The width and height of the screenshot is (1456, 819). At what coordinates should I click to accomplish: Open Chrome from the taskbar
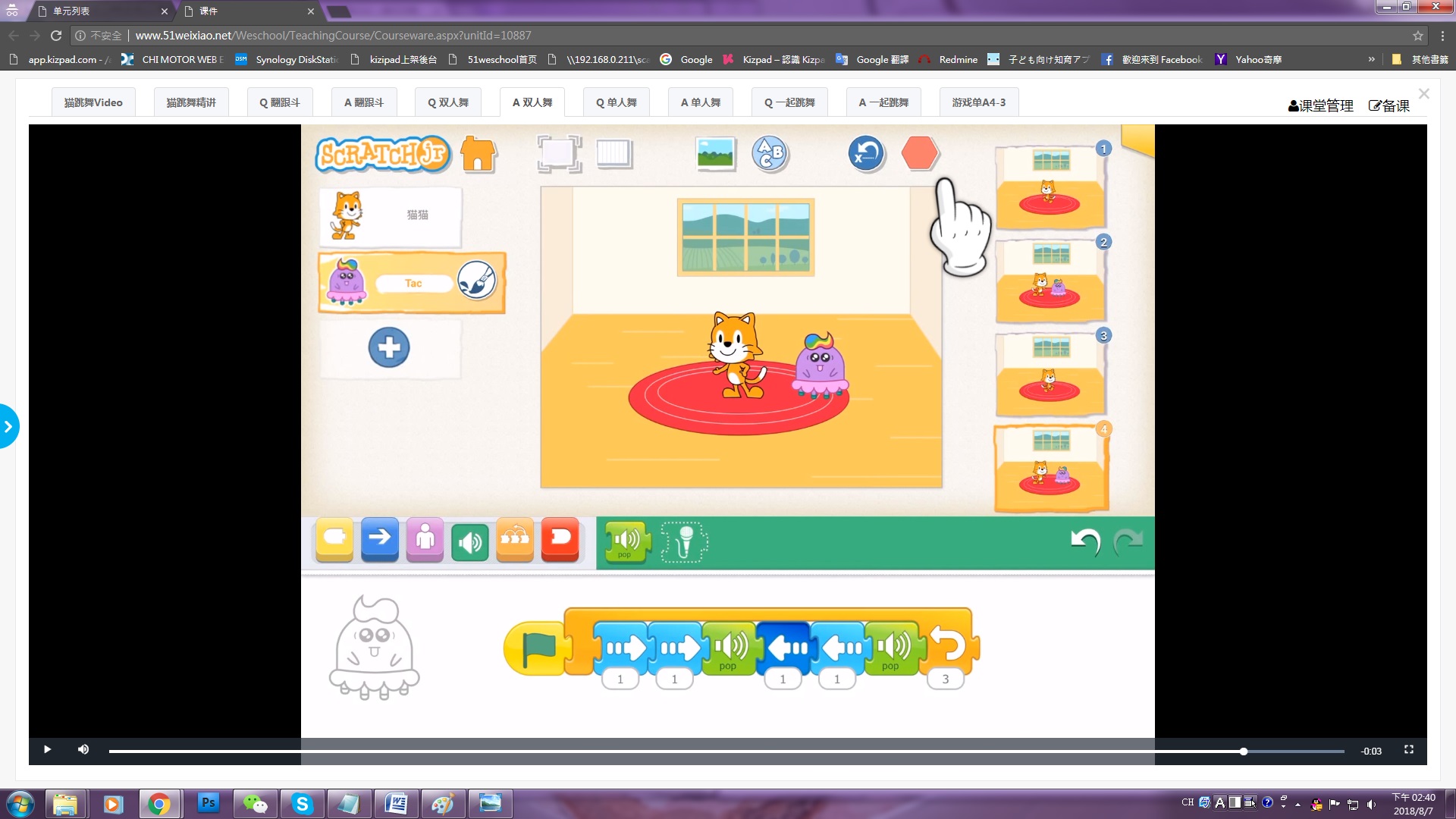(x=159, y=803)
